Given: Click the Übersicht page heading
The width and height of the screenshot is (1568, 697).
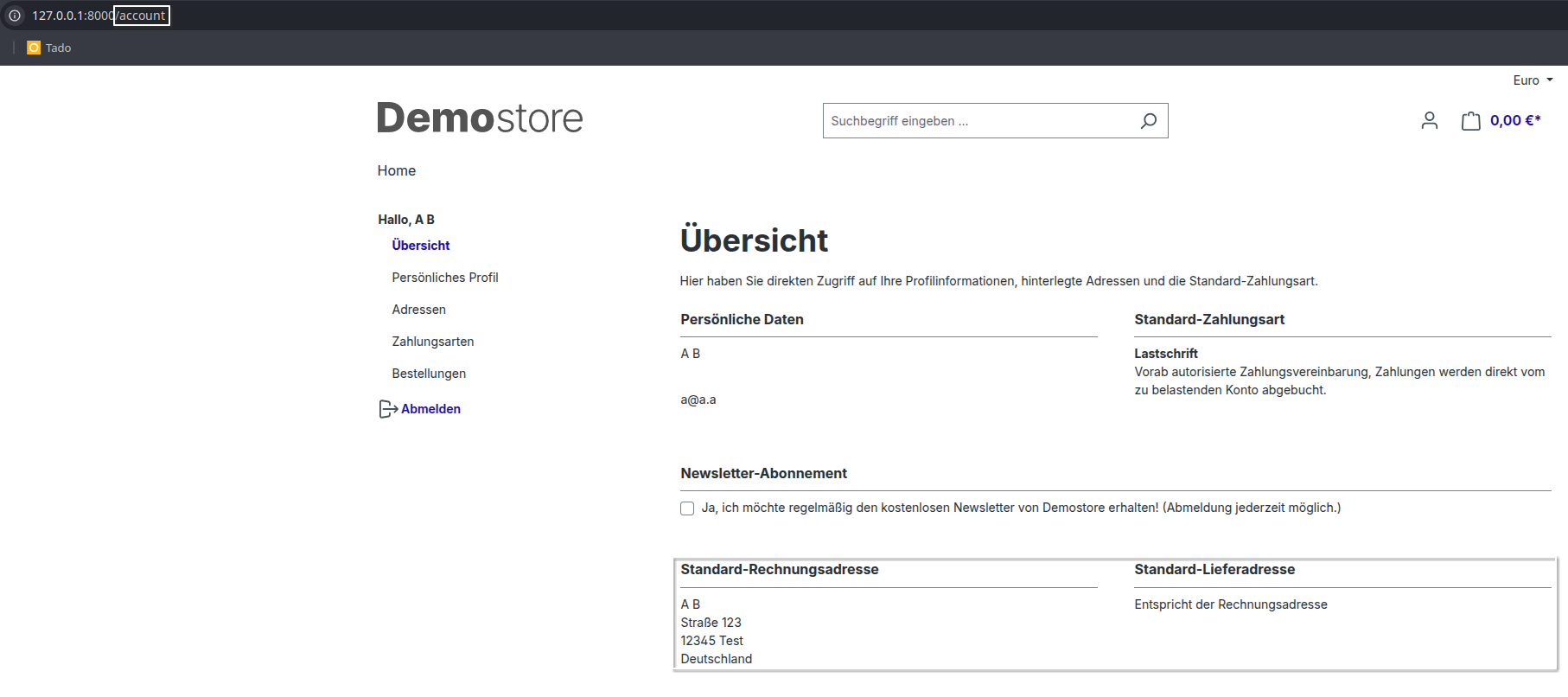Looking at the screenshot, I should click(x=754, y=240).
